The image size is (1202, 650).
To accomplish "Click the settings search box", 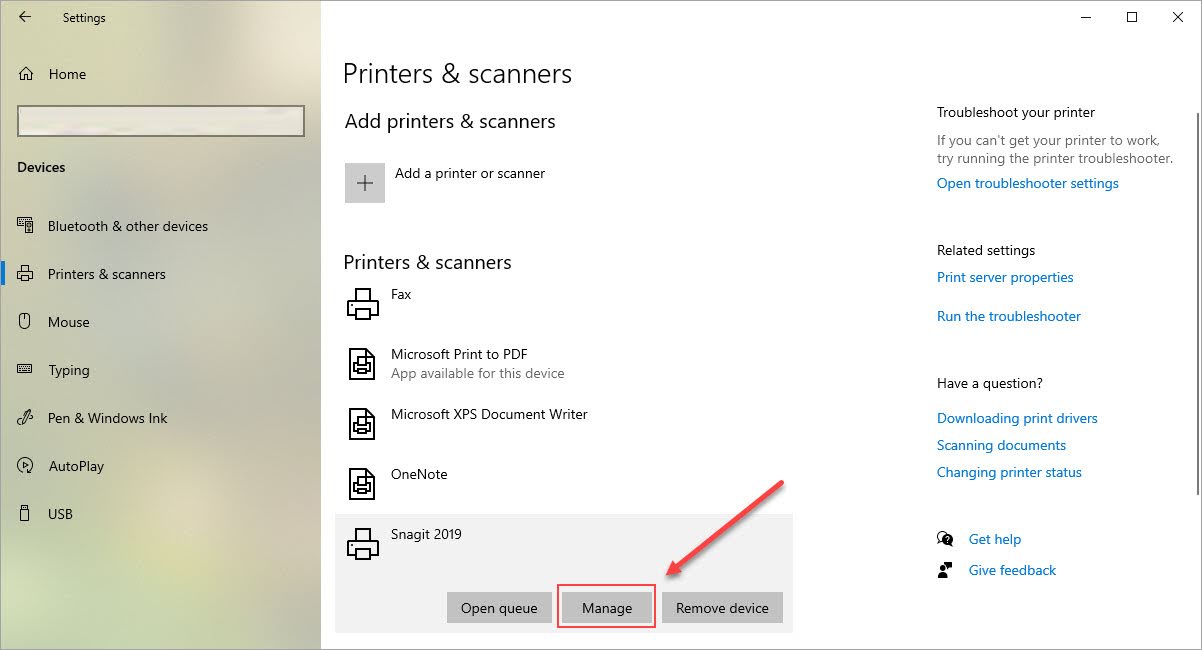I will (x=160, y=121).
